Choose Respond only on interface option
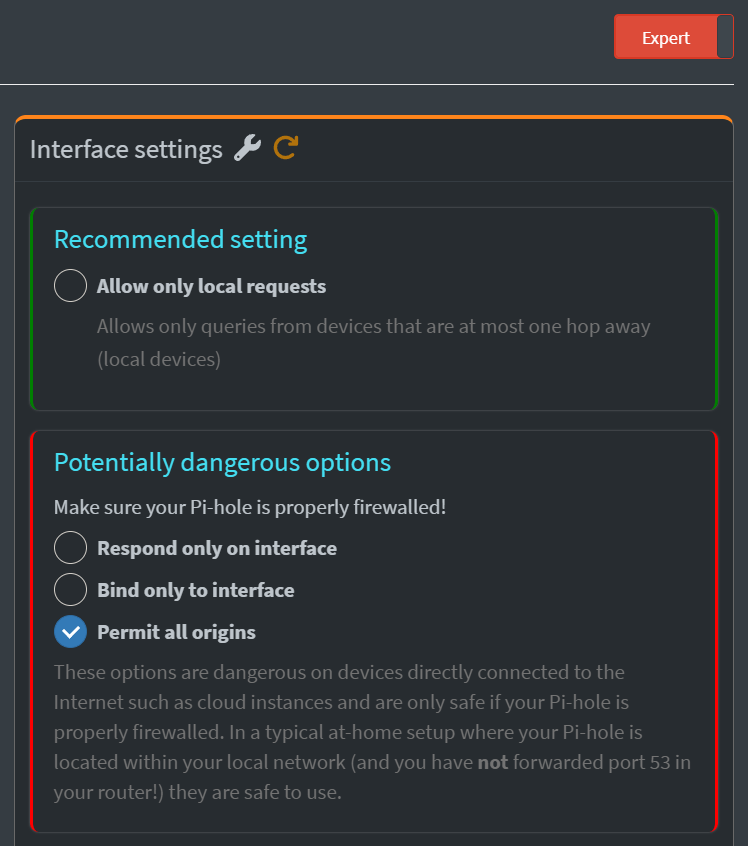Screen dimensions: 748x846 [70, 547]
